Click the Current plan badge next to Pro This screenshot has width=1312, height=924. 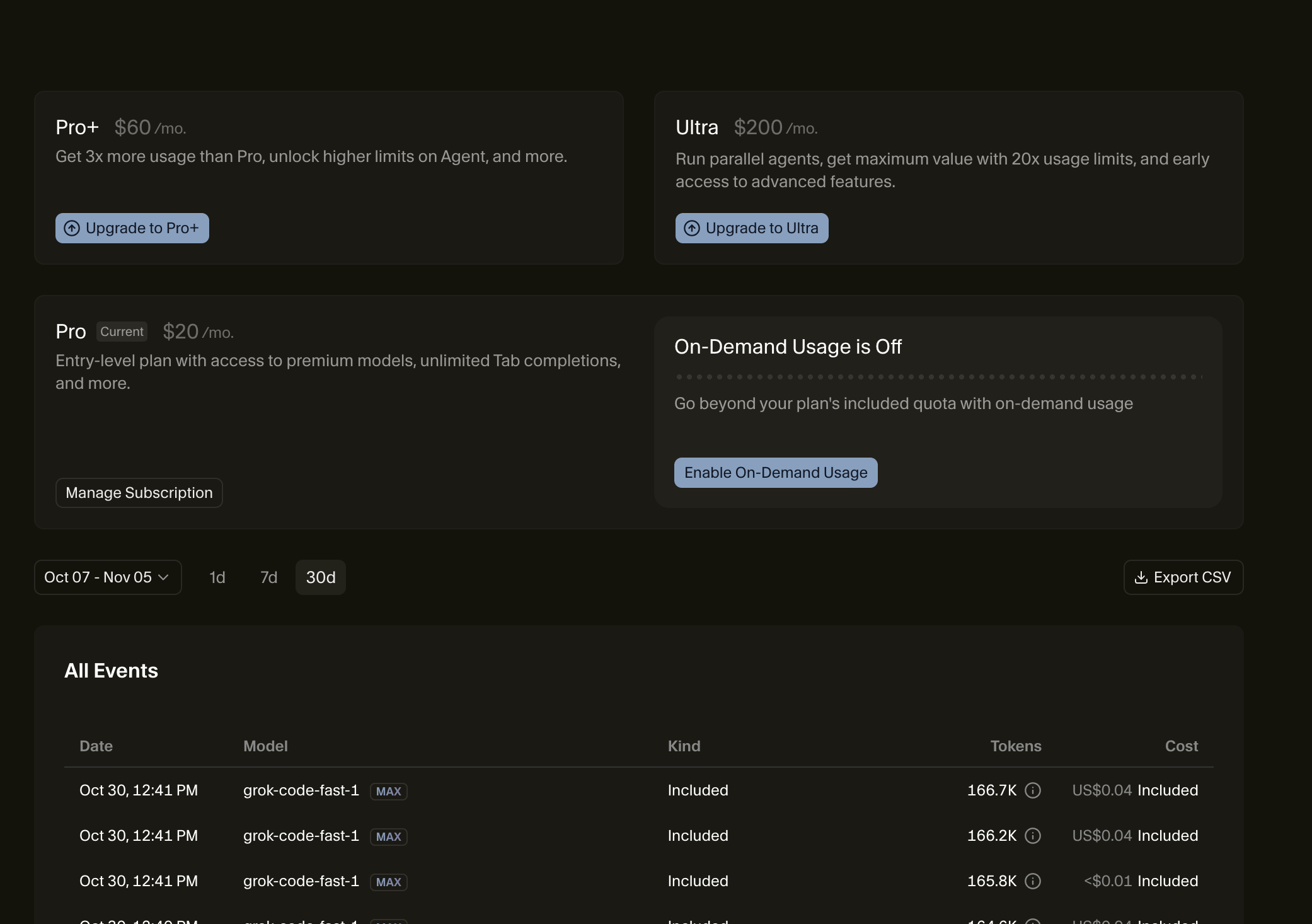pos(122,332)
